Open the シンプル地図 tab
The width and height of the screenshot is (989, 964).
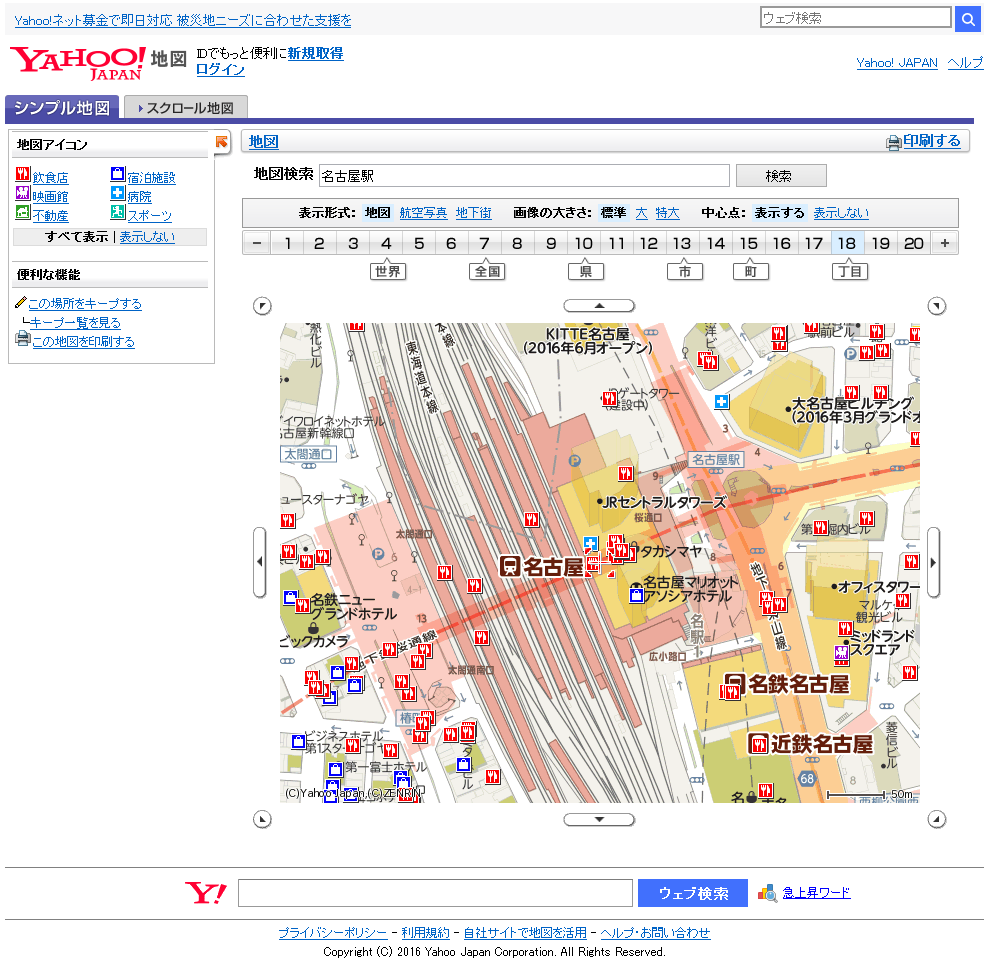tap(62, 107)
